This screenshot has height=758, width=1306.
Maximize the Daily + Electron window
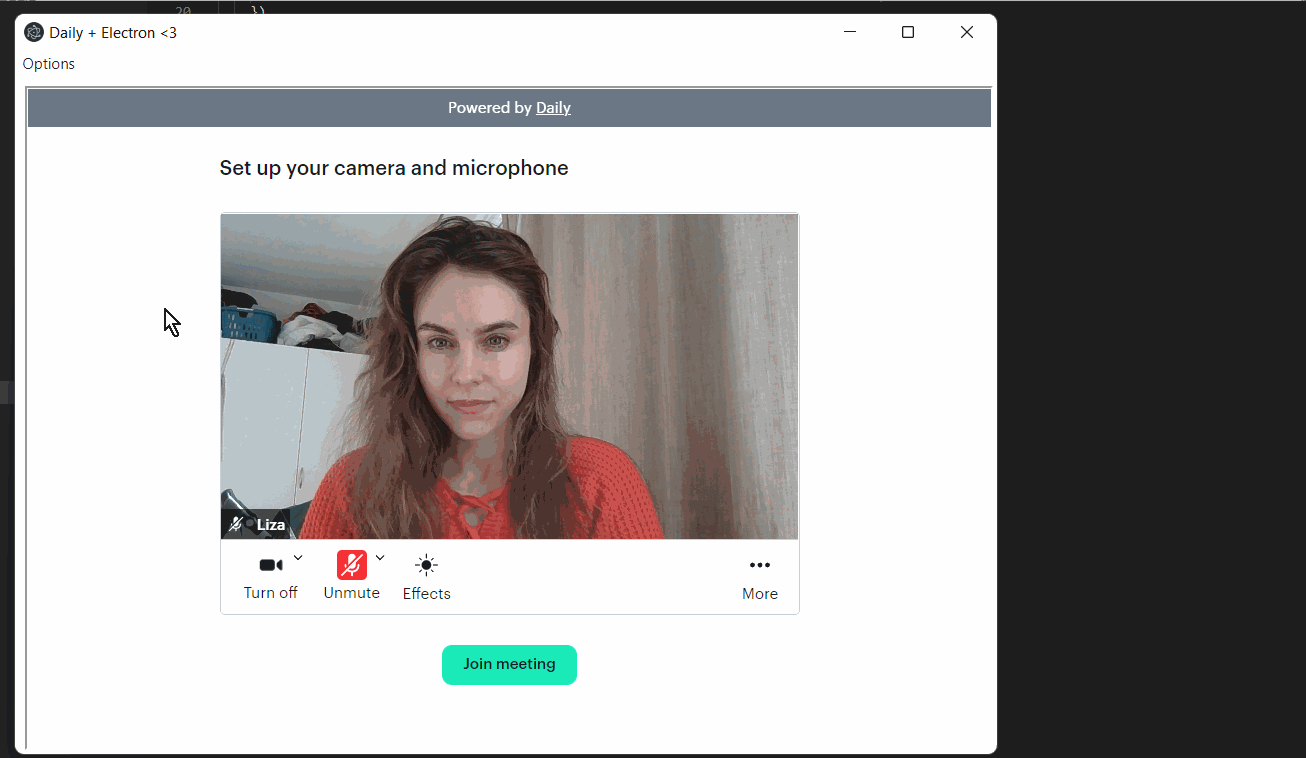(x=907, y=31)
